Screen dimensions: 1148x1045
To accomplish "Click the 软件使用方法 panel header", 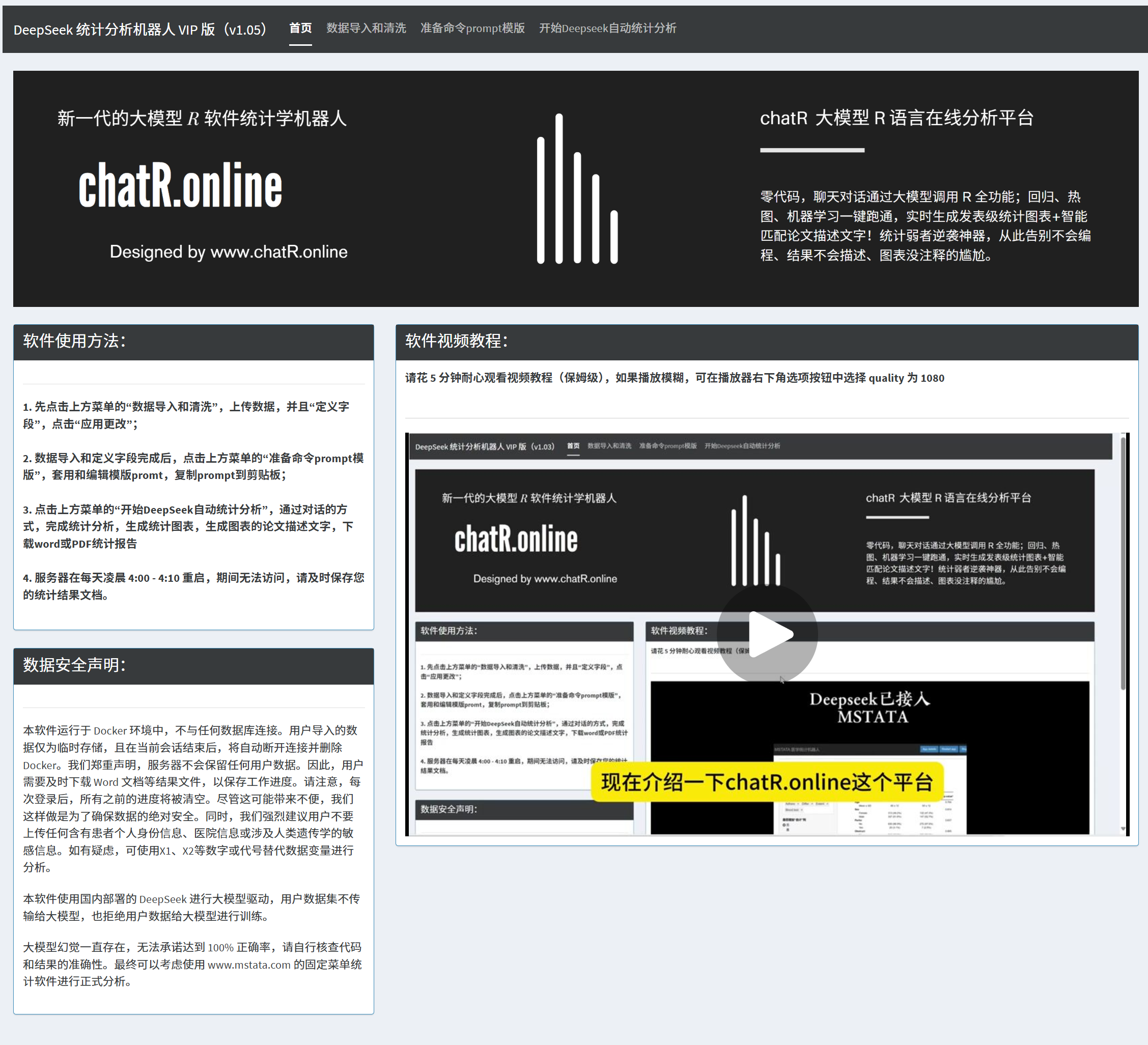I will point(193,342).
